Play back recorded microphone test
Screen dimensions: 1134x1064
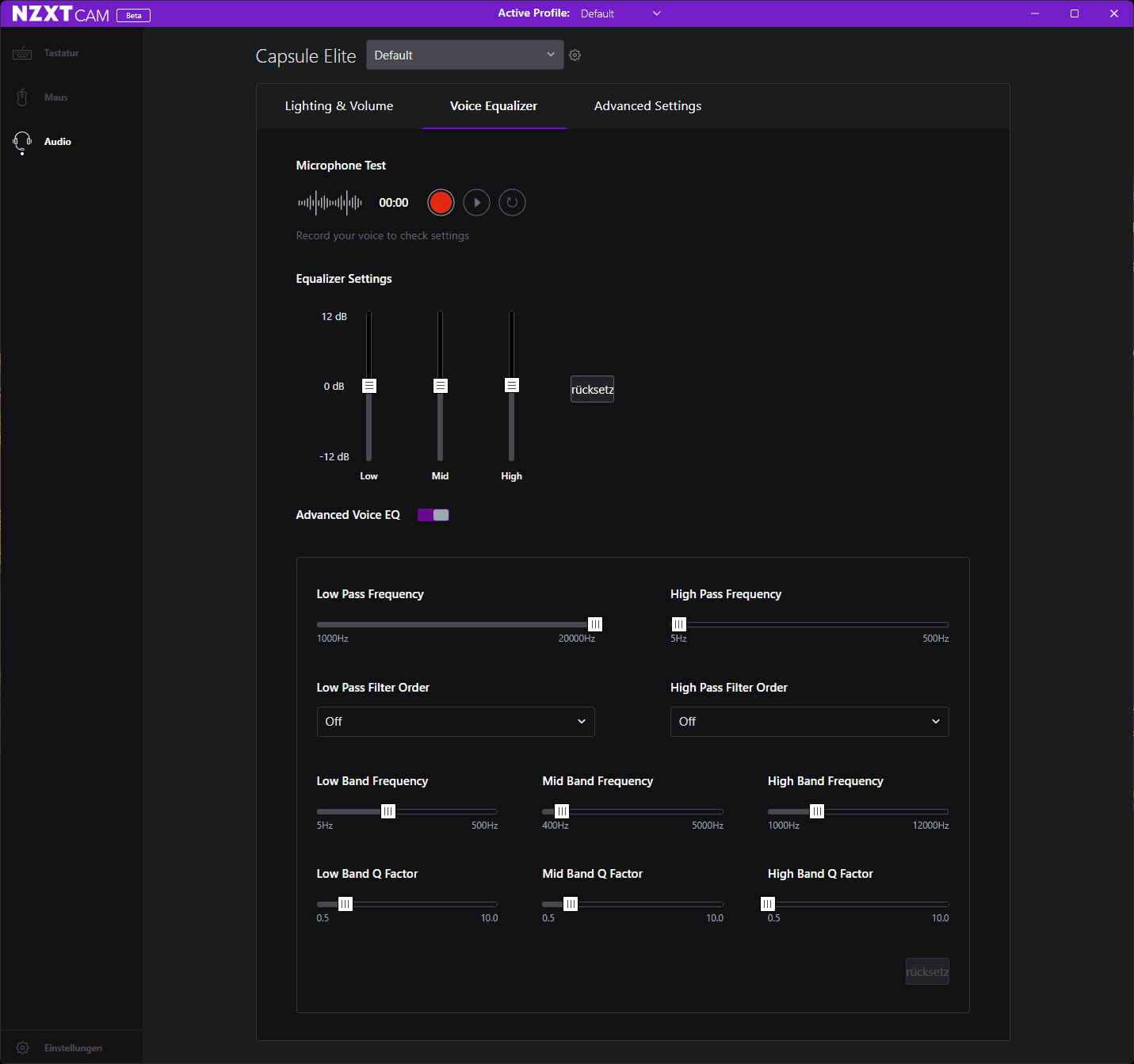[x=477, y=203]
